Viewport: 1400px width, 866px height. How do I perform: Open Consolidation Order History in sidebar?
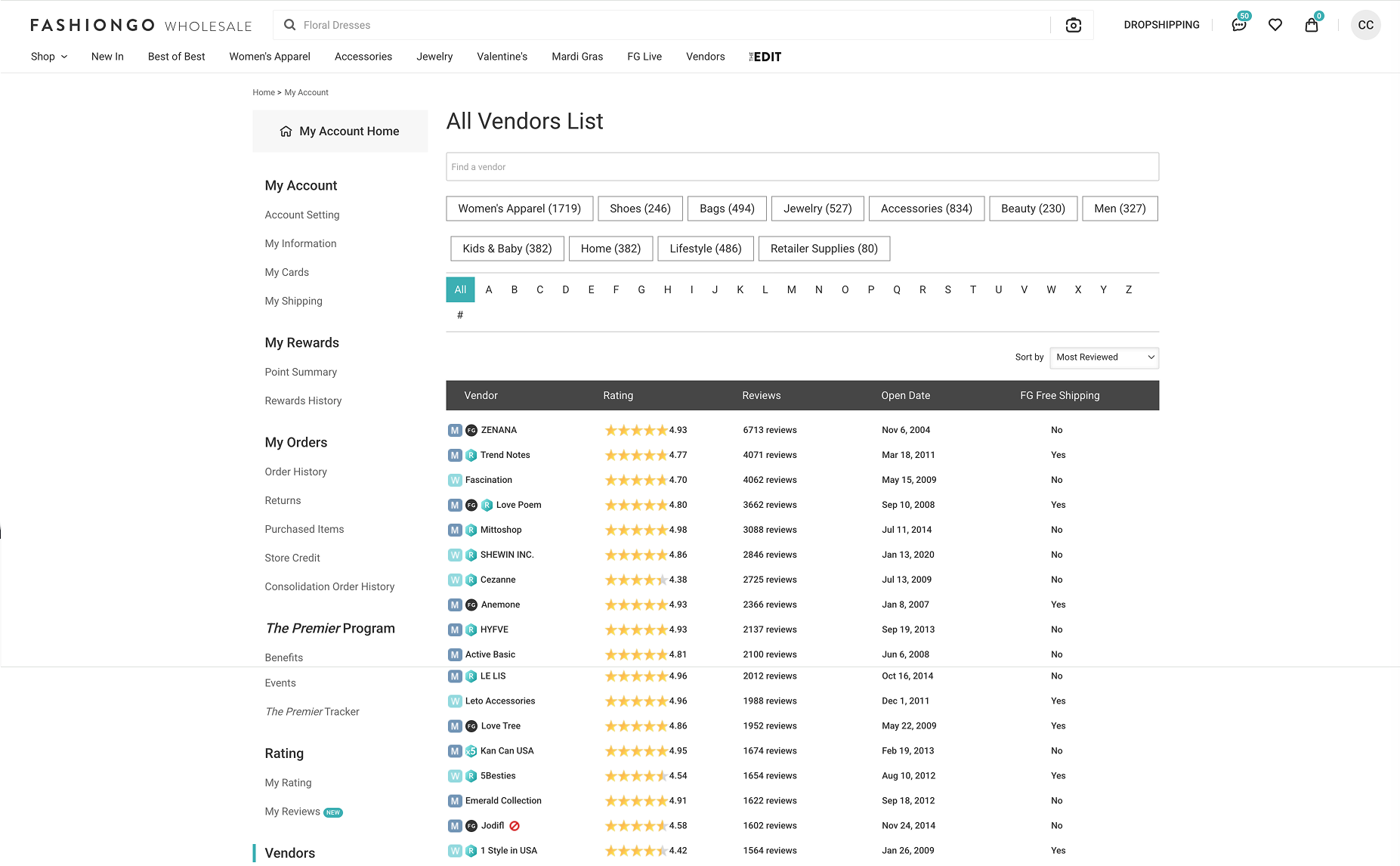[x=329, y=587]
